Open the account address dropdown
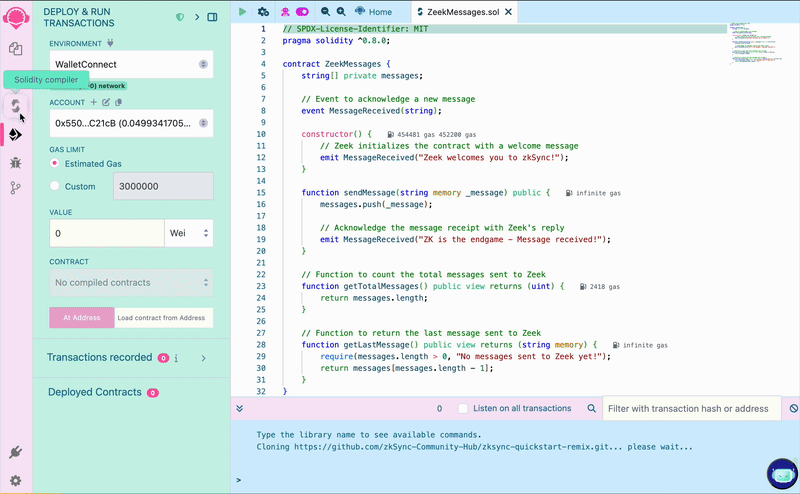The image size is (800, 494). click(x=131, y=123)
